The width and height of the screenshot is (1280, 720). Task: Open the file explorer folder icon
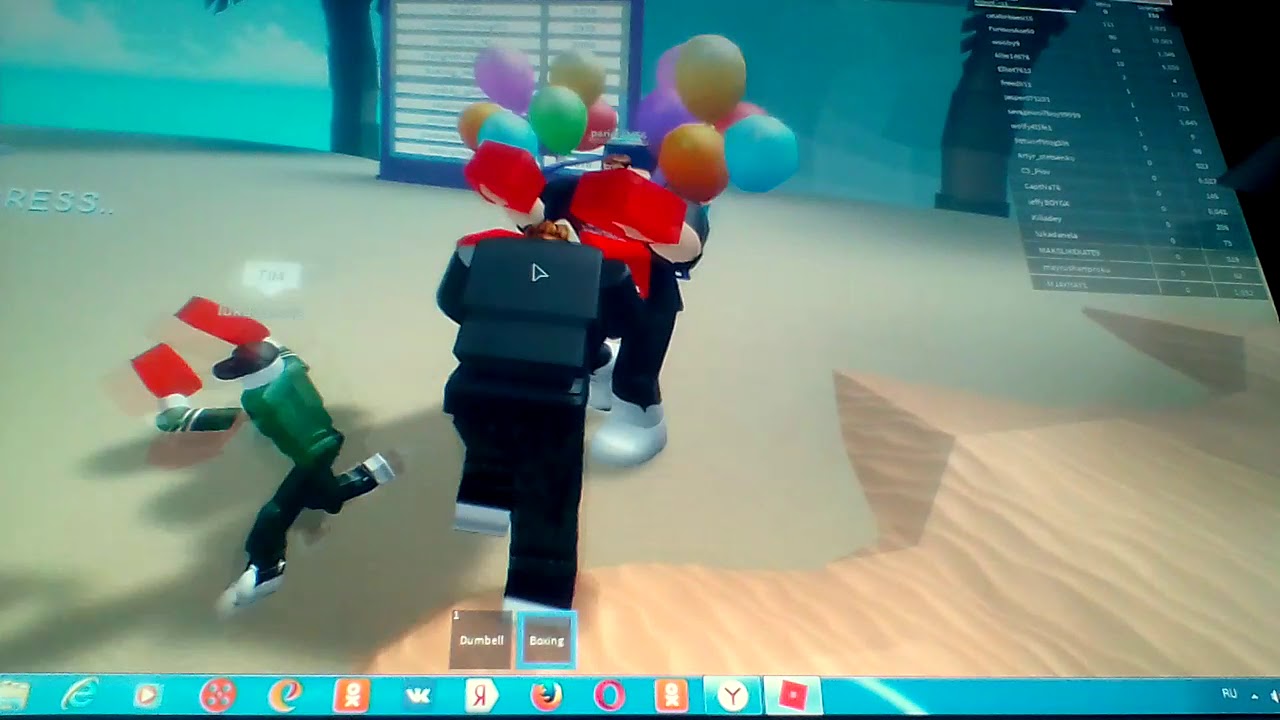click(13, 695)
